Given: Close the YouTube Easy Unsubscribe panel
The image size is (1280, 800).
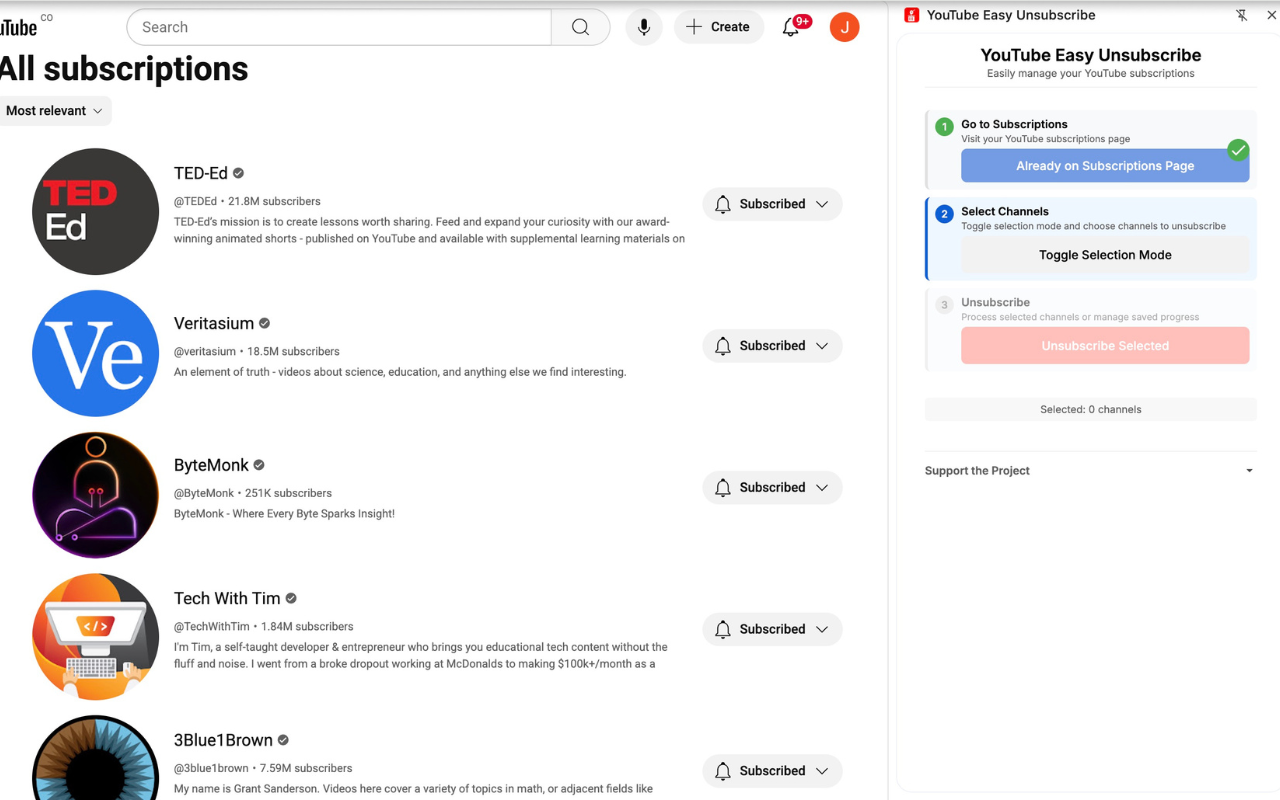Looking at the screenshot, I should coord(1272,15).
